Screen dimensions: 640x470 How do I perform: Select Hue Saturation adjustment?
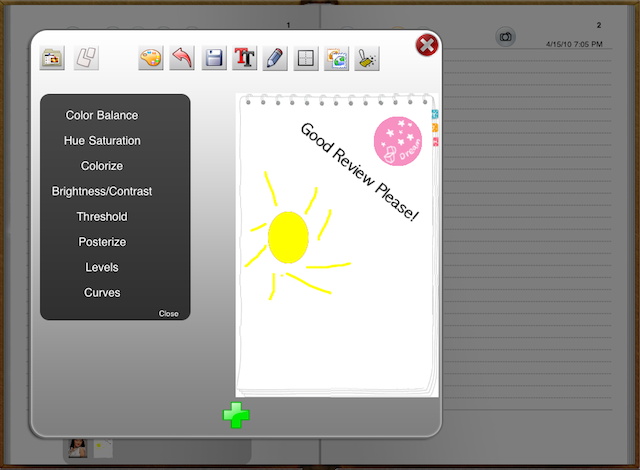pos(102,141)
